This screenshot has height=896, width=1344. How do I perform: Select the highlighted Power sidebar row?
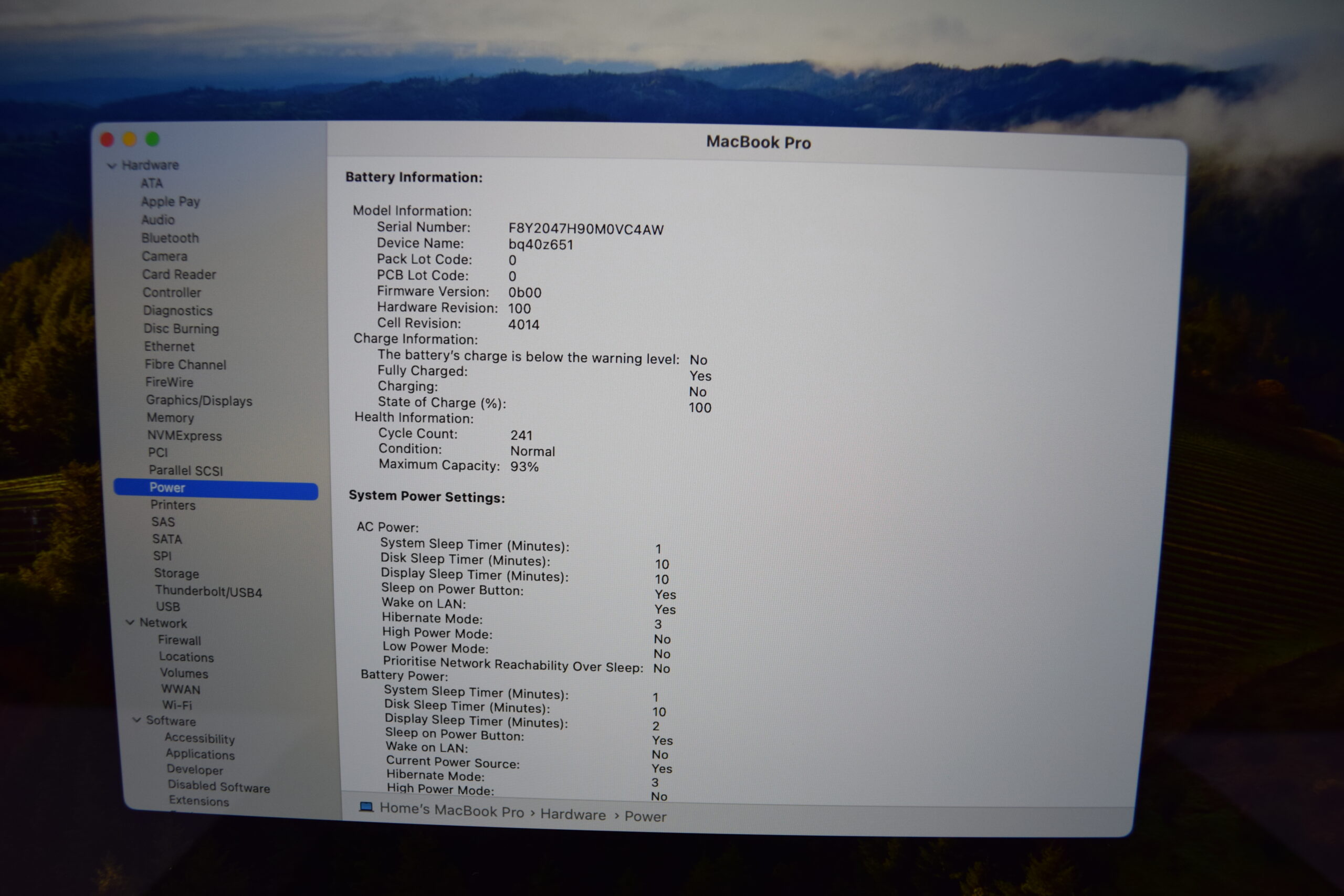pos(216,489)
